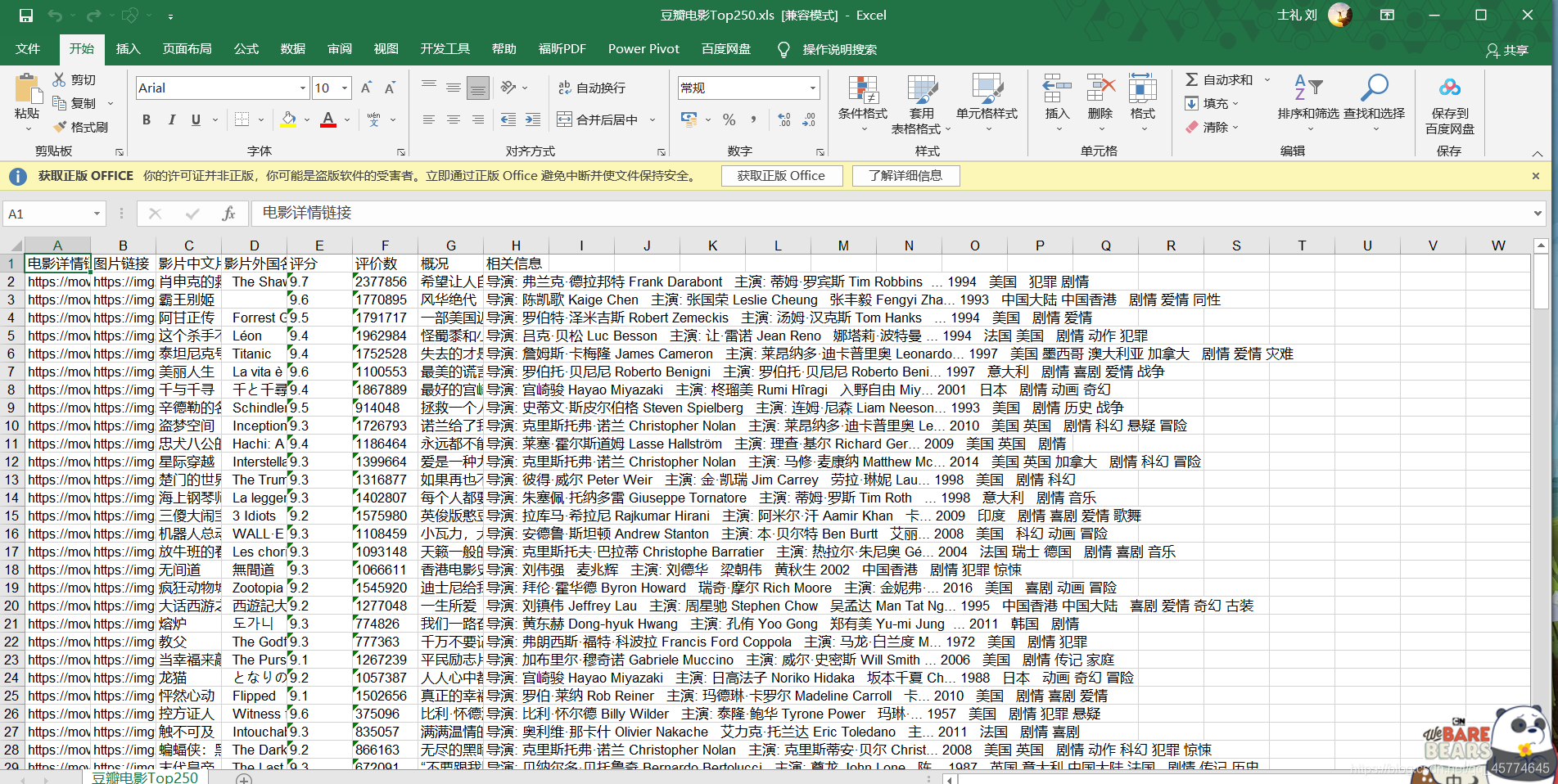Decrease font size with smaller A icon
Viewport: 1558px width, 784px height.
point(390,88)
